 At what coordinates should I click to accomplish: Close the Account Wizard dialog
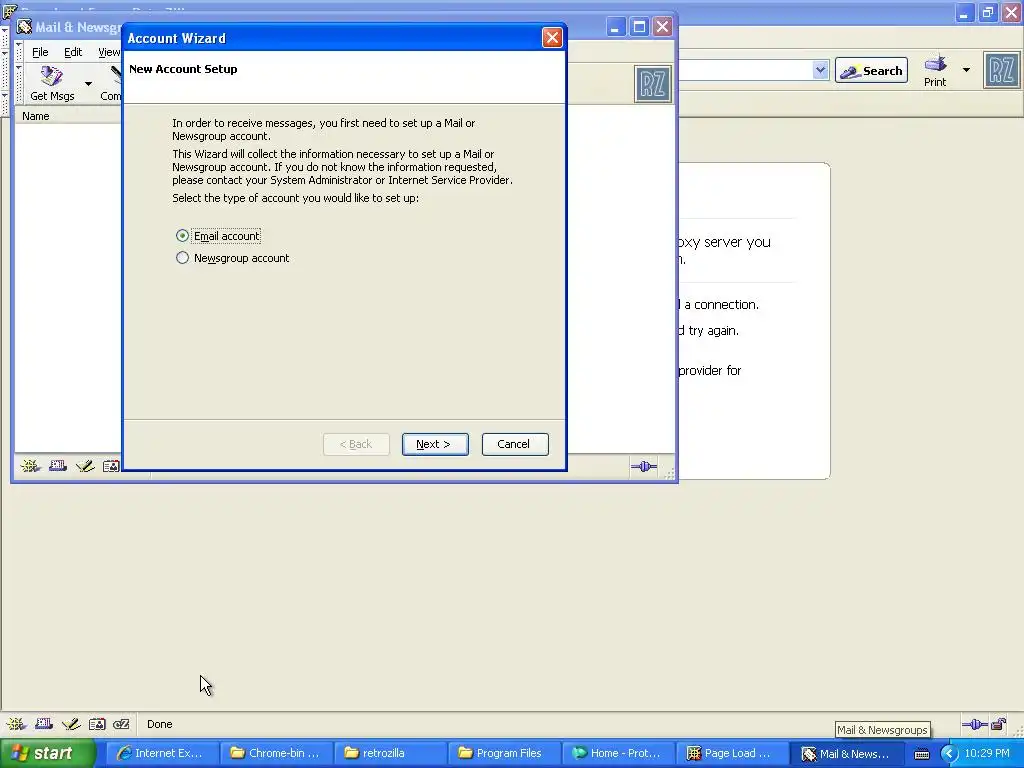[x=552, y=38]
